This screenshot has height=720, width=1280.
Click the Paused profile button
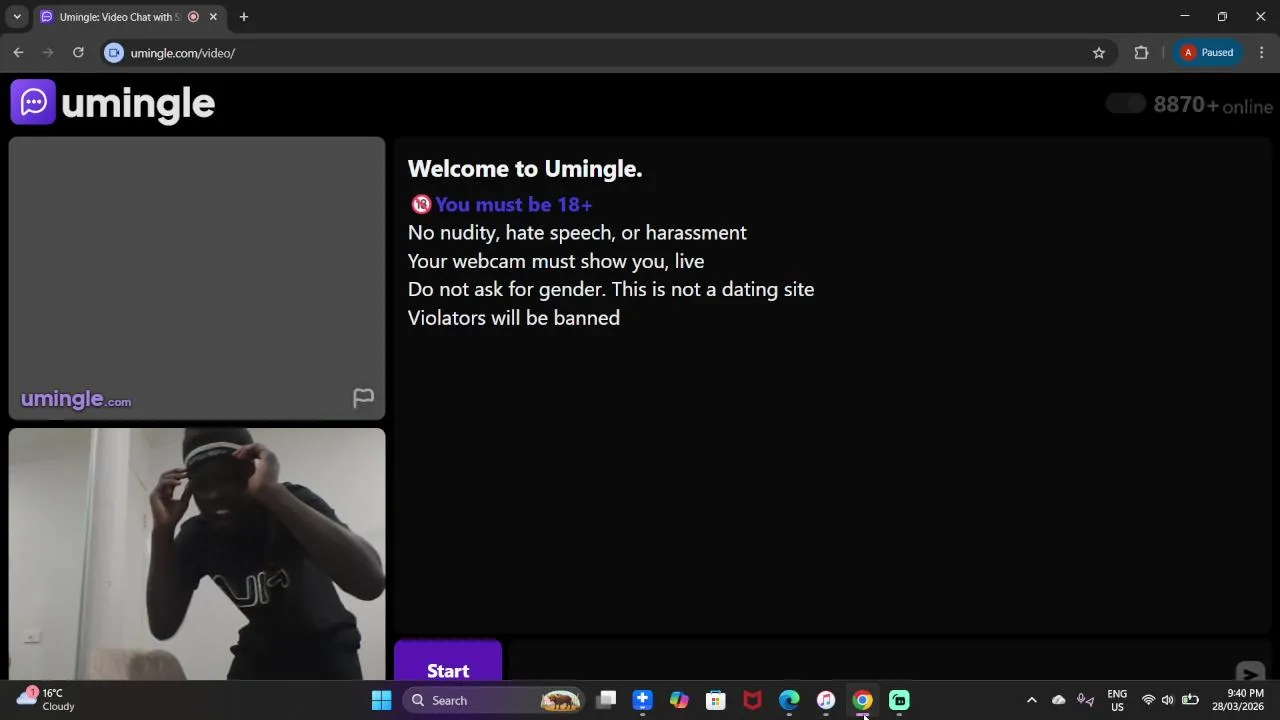coord(1208,53)
